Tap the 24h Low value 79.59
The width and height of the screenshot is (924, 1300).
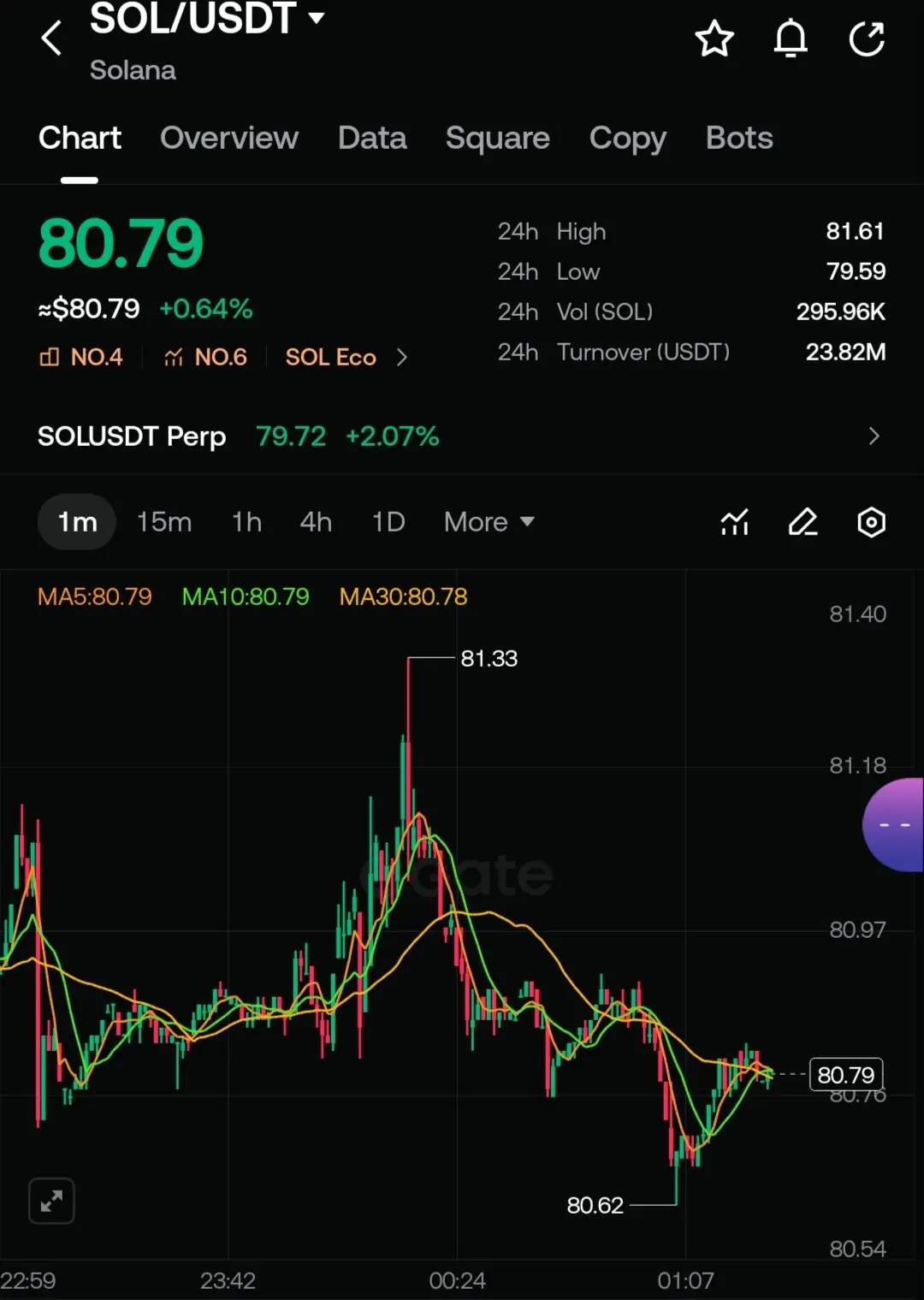[x=856, y=271]
